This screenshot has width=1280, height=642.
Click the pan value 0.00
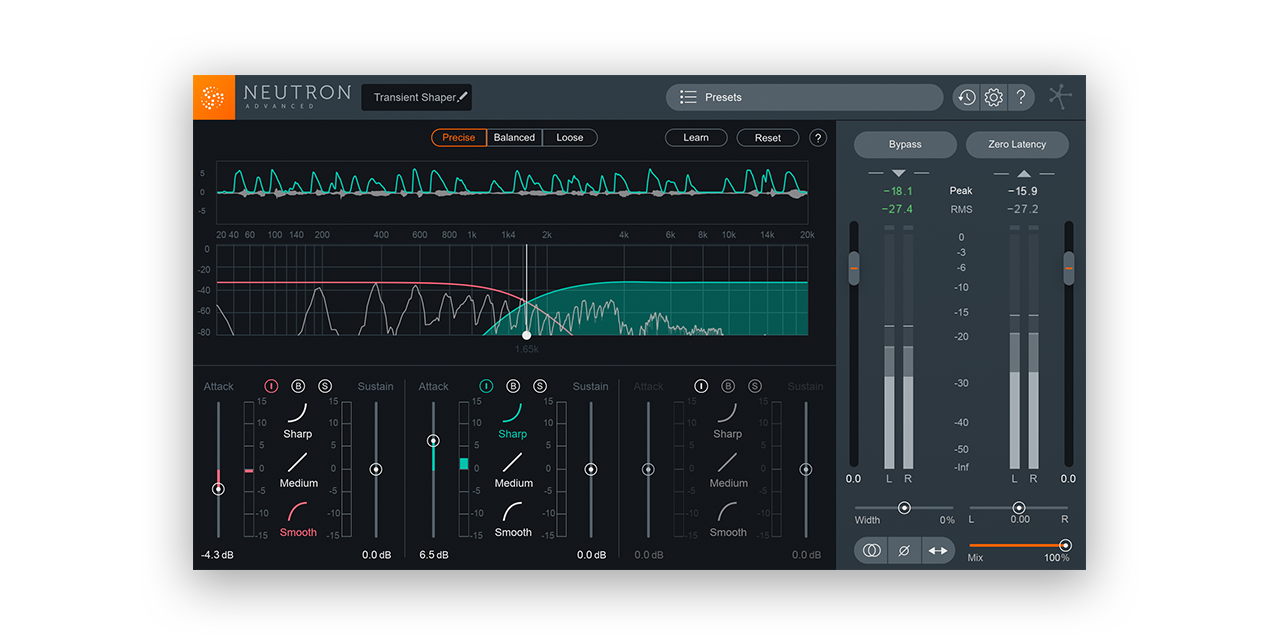(1020, 520)
